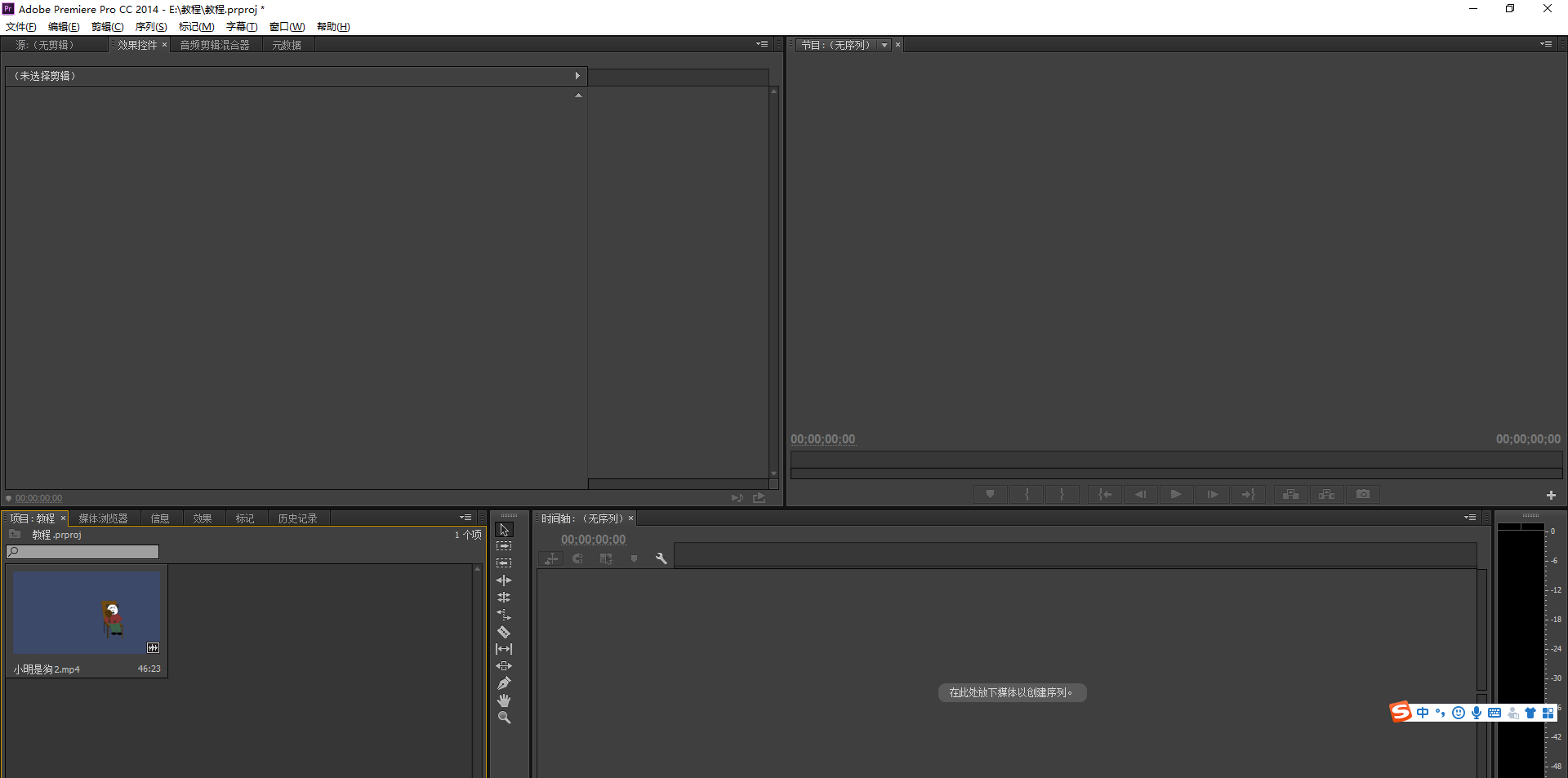Open Program monitor panel menu
The width and height of the screenshot is (1568, 778).
point(1546,44)
